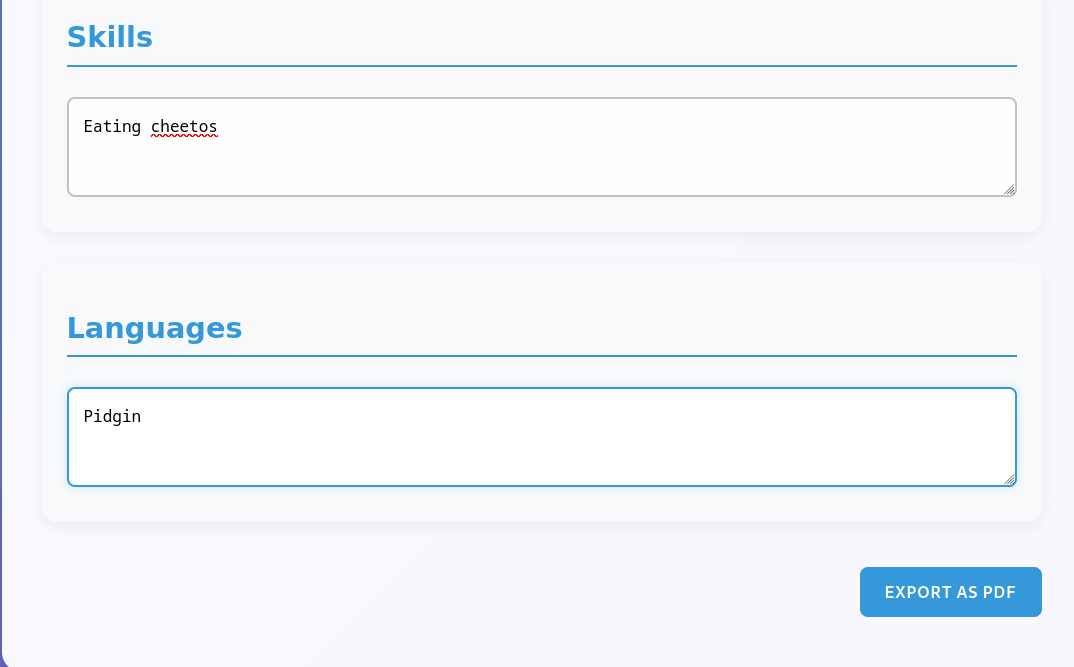
Task: Select the Skills section heading
Action: coord(110,37)
